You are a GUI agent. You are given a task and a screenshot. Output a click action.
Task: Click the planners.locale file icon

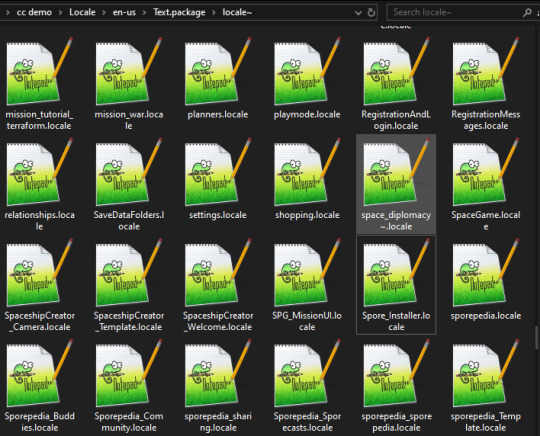(x=218, y=71)
